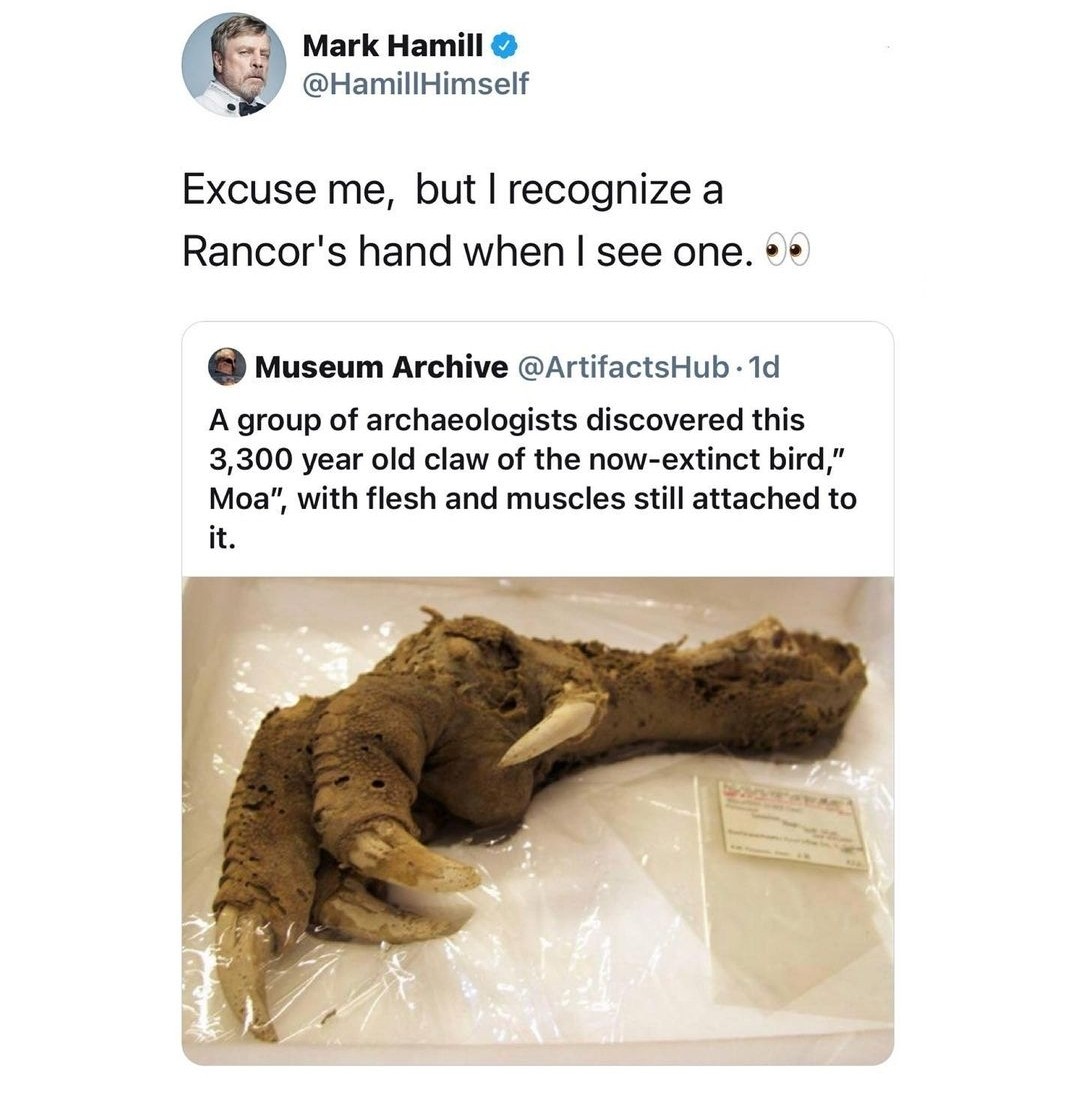Image resolution: width=1080 pixels, height=1100 pixels.
Task: Click the Rancor's hand tweet text
Action: coord(495,220)
